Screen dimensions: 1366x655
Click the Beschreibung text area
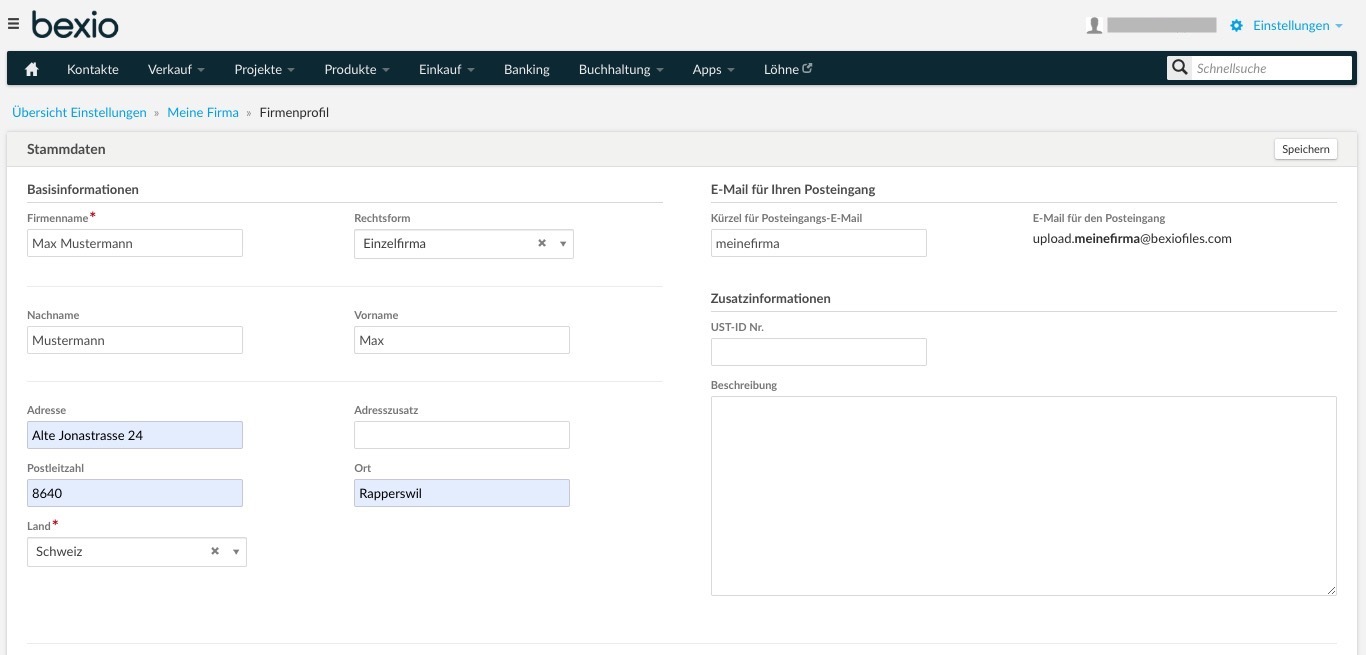(x=1024, y=496)
